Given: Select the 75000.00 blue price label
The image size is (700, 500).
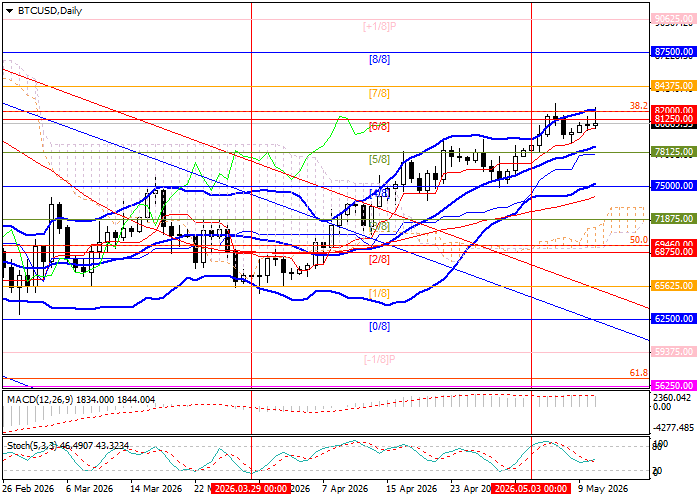Looking at the screenshot, I should click(x=674, y=186).
